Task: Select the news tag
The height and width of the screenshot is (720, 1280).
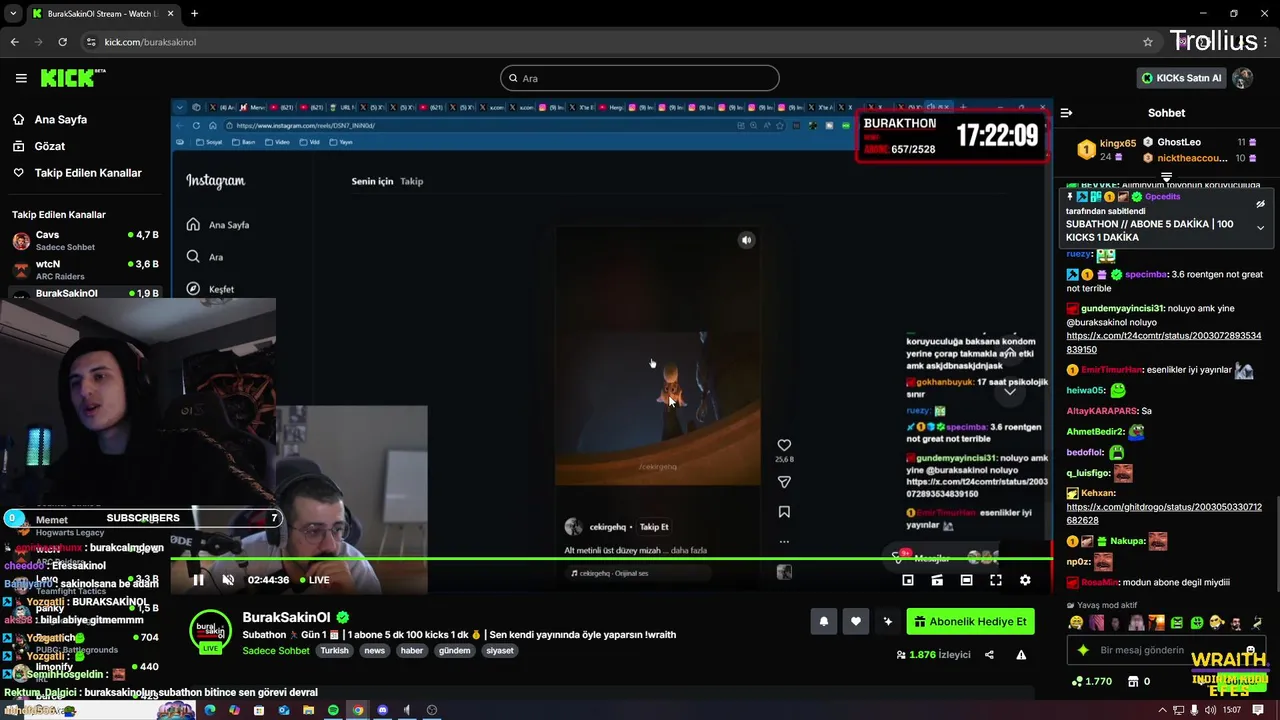Action: point(375,650)
